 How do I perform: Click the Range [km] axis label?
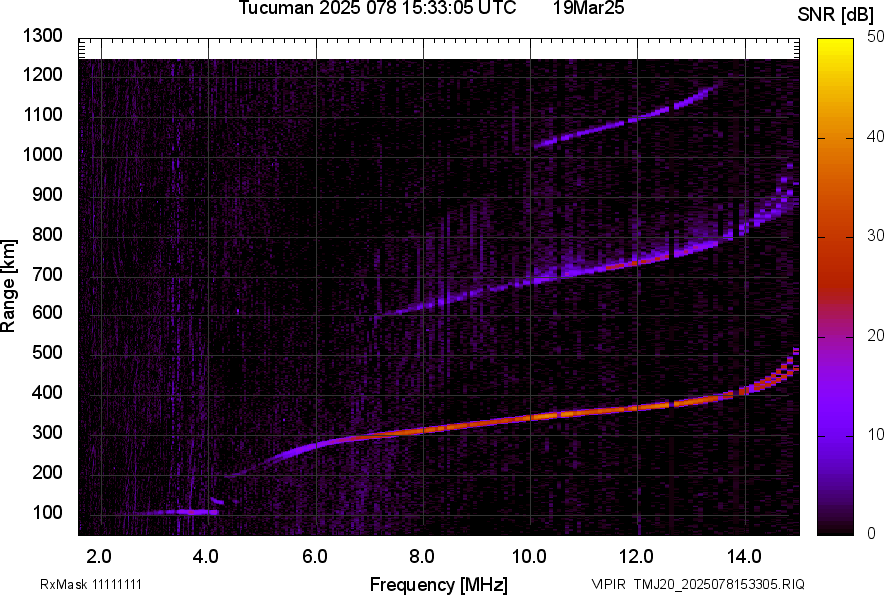(9, 285)
